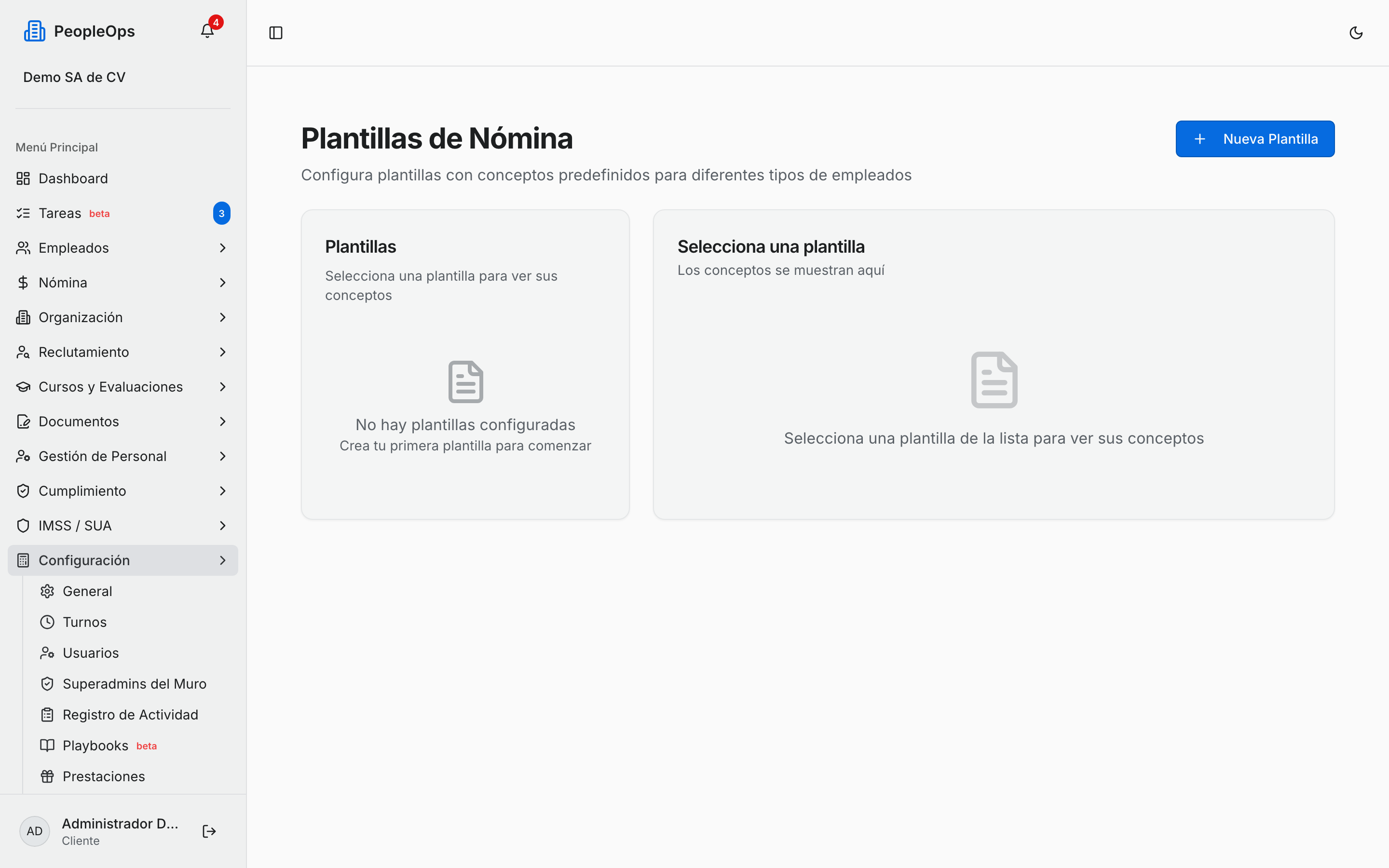The image size is (1389, 868).
Task: Click the logout icon next to Administrador
Action: 209,831
